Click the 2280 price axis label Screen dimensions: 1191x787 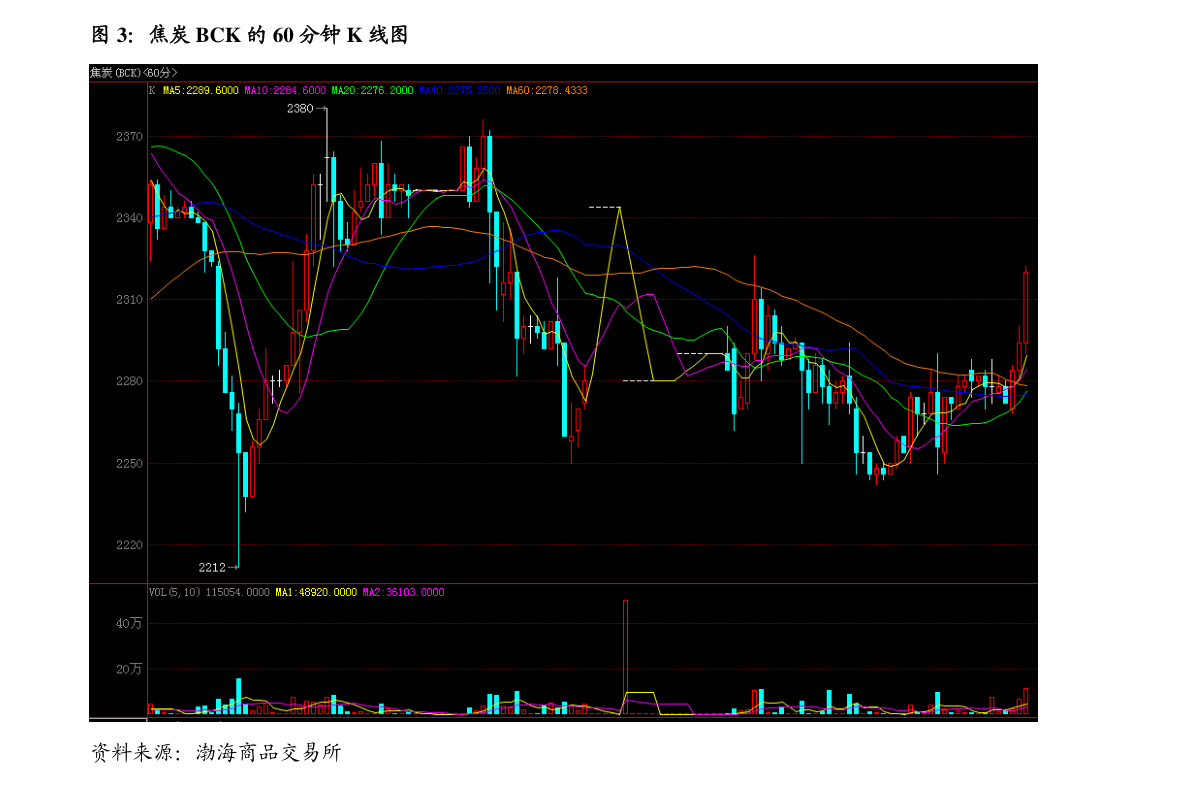(x=129, y=381)
